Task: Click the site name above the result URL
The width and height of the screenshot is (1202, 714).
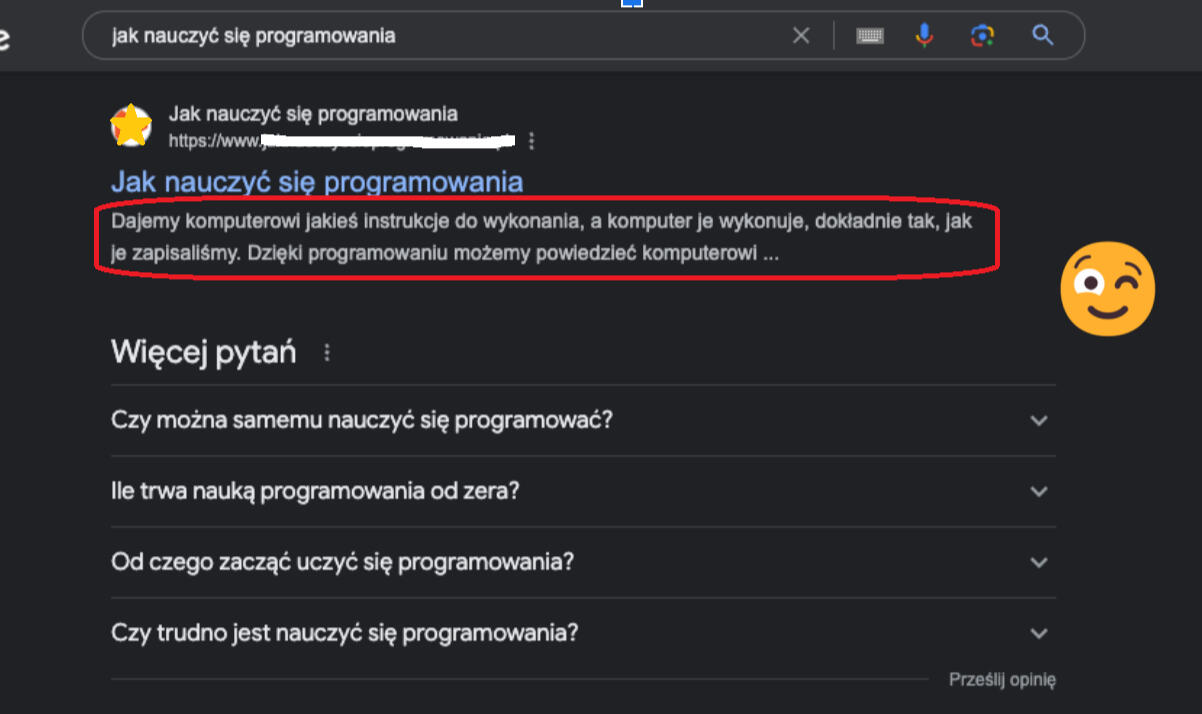Action: 313,114
